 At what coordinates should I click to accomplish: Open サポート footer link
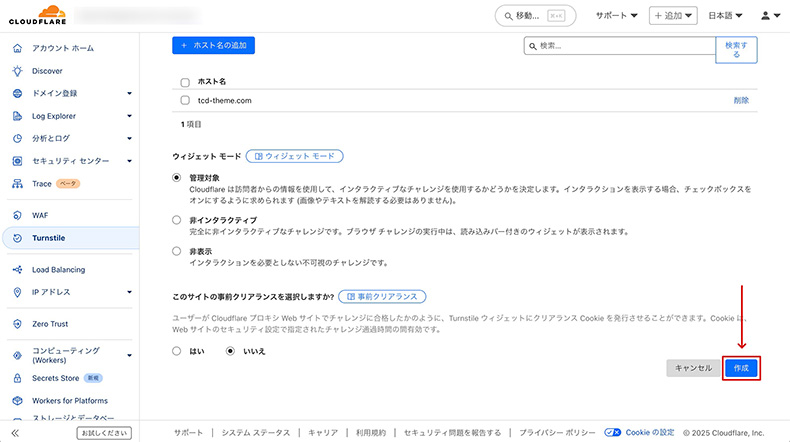click(x=188, y=432)
